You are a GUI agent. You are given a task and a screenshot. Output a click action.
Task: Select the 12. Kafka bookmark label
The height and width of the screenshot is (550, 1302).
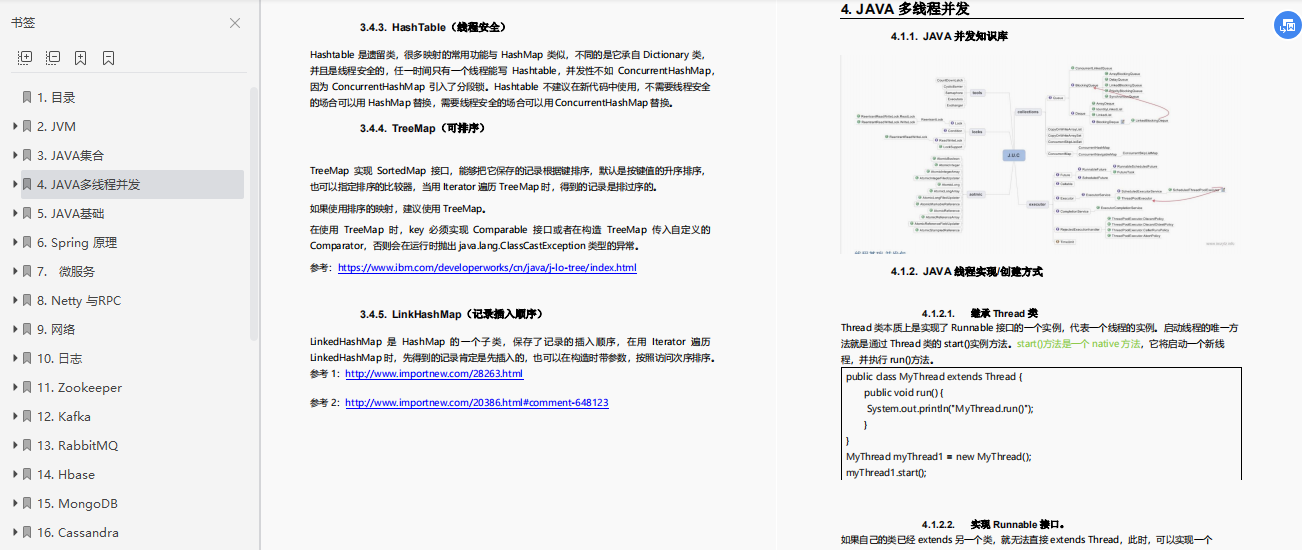64,416
